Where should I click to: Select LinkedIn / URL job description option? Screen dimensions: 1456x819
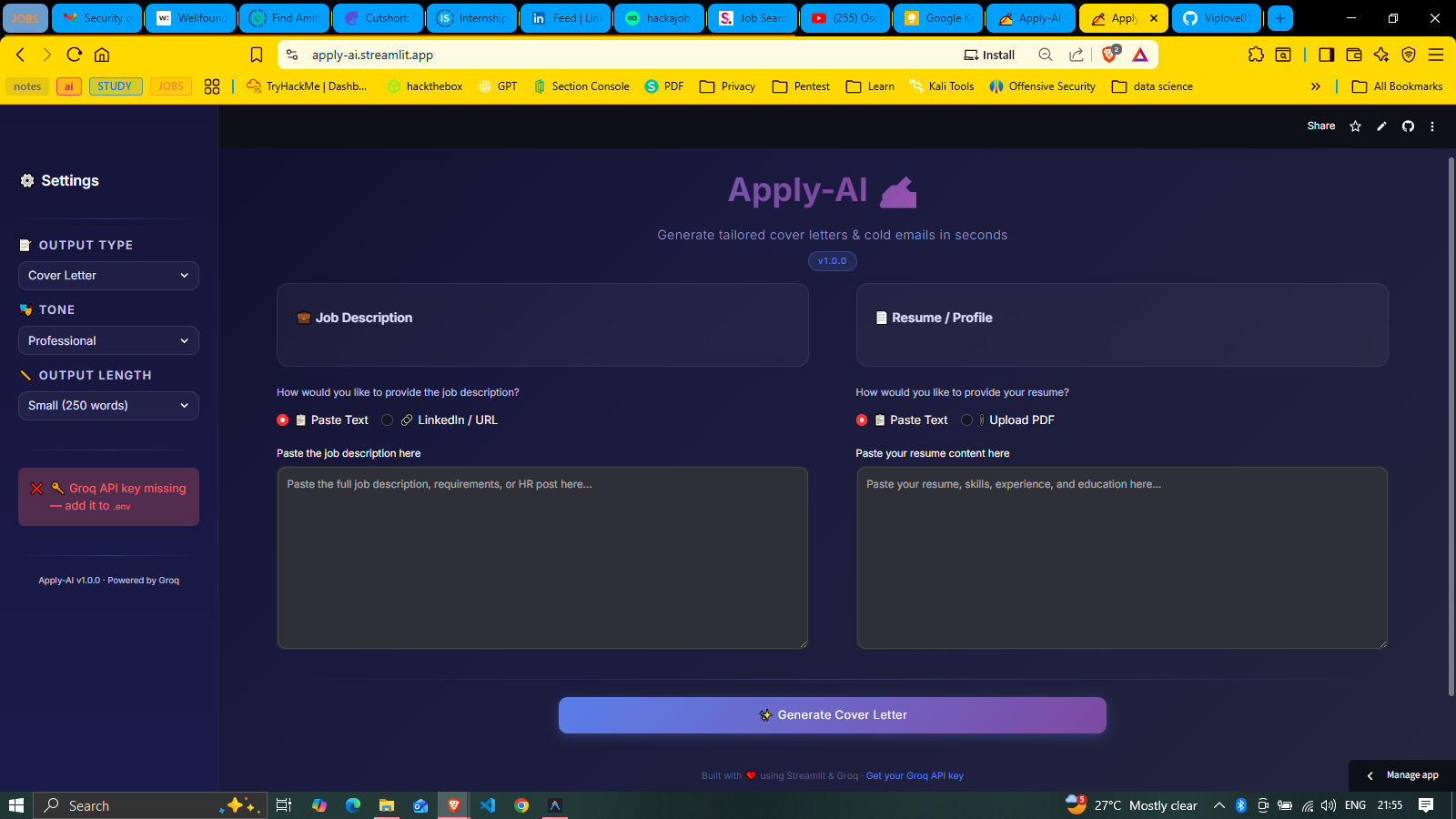coord(440,420)
